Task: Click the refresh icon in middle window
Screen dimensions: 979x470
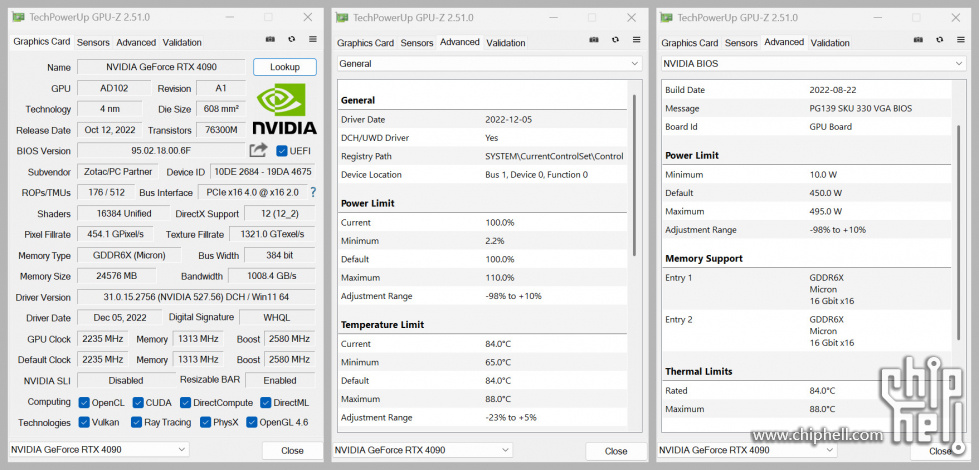Action: (x=616, y=40)
